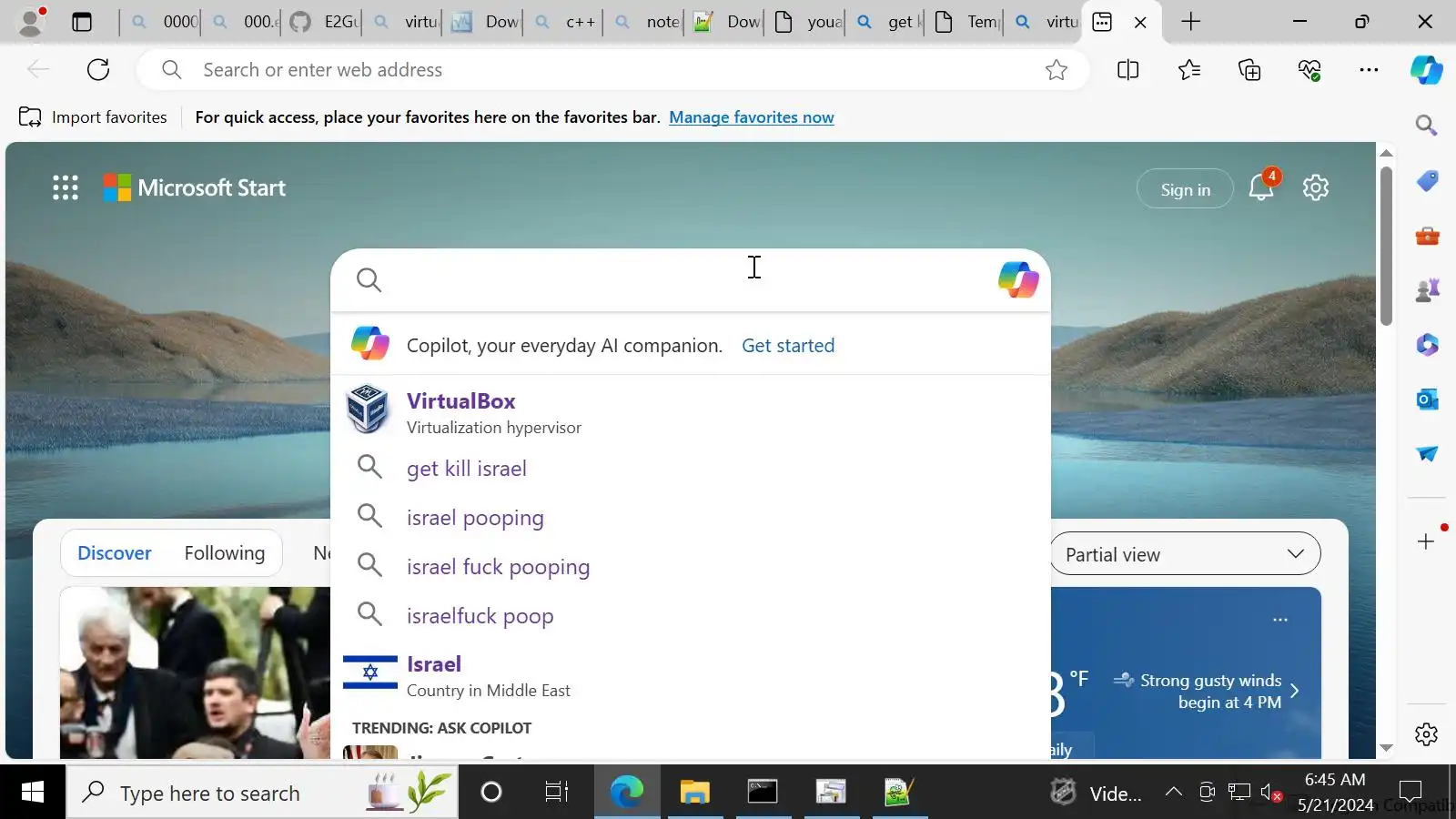
Task: Open sidebar Tools briefcase icon
Action: pos(1426,236)
